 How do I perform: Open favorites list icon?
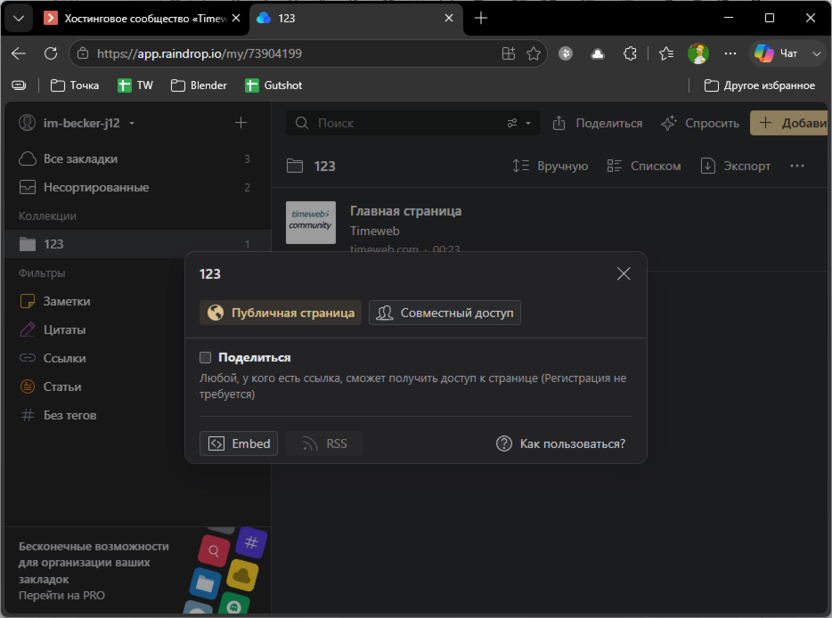point(666,54)
